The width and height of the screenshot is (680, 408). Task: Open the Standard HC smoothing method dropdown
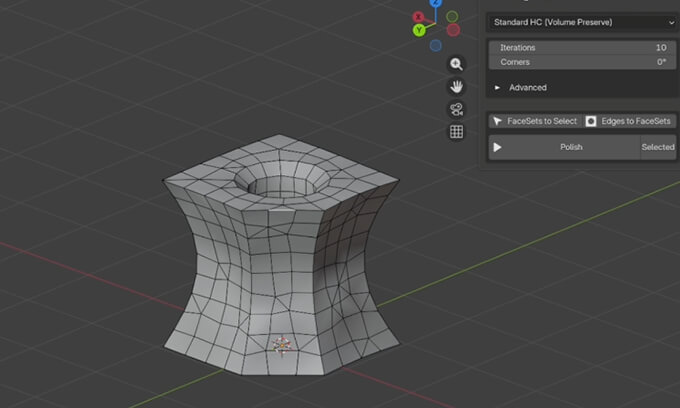click(581, 21)
